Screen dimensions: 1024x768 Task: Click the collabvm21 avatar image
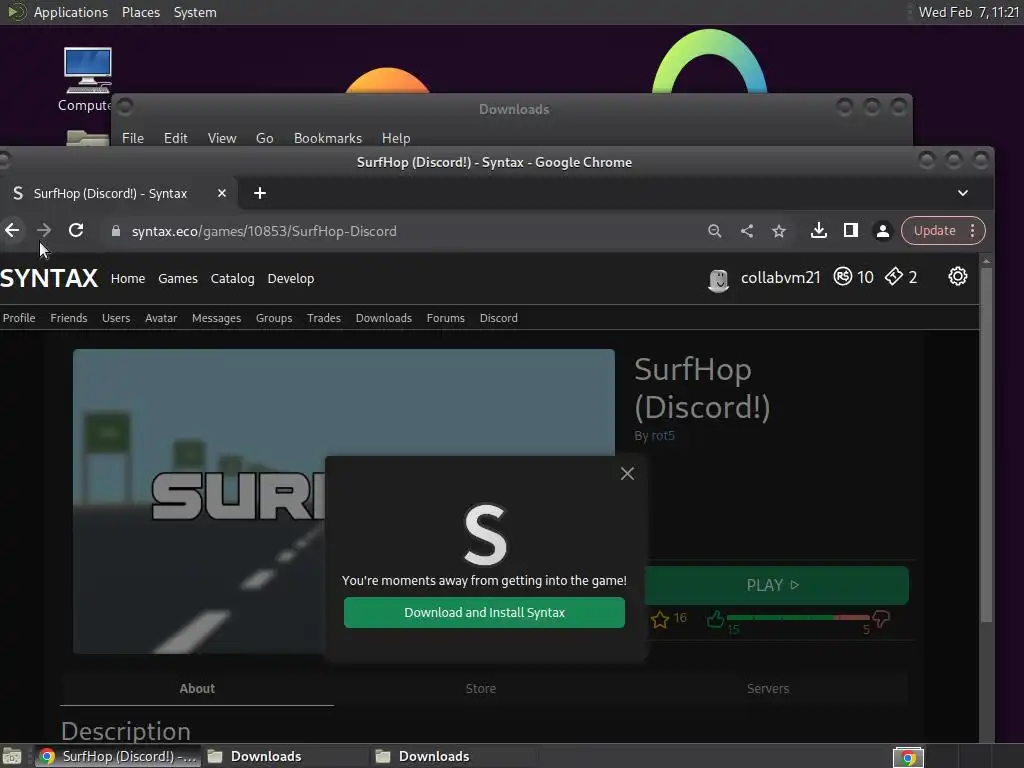coord(718,280)
